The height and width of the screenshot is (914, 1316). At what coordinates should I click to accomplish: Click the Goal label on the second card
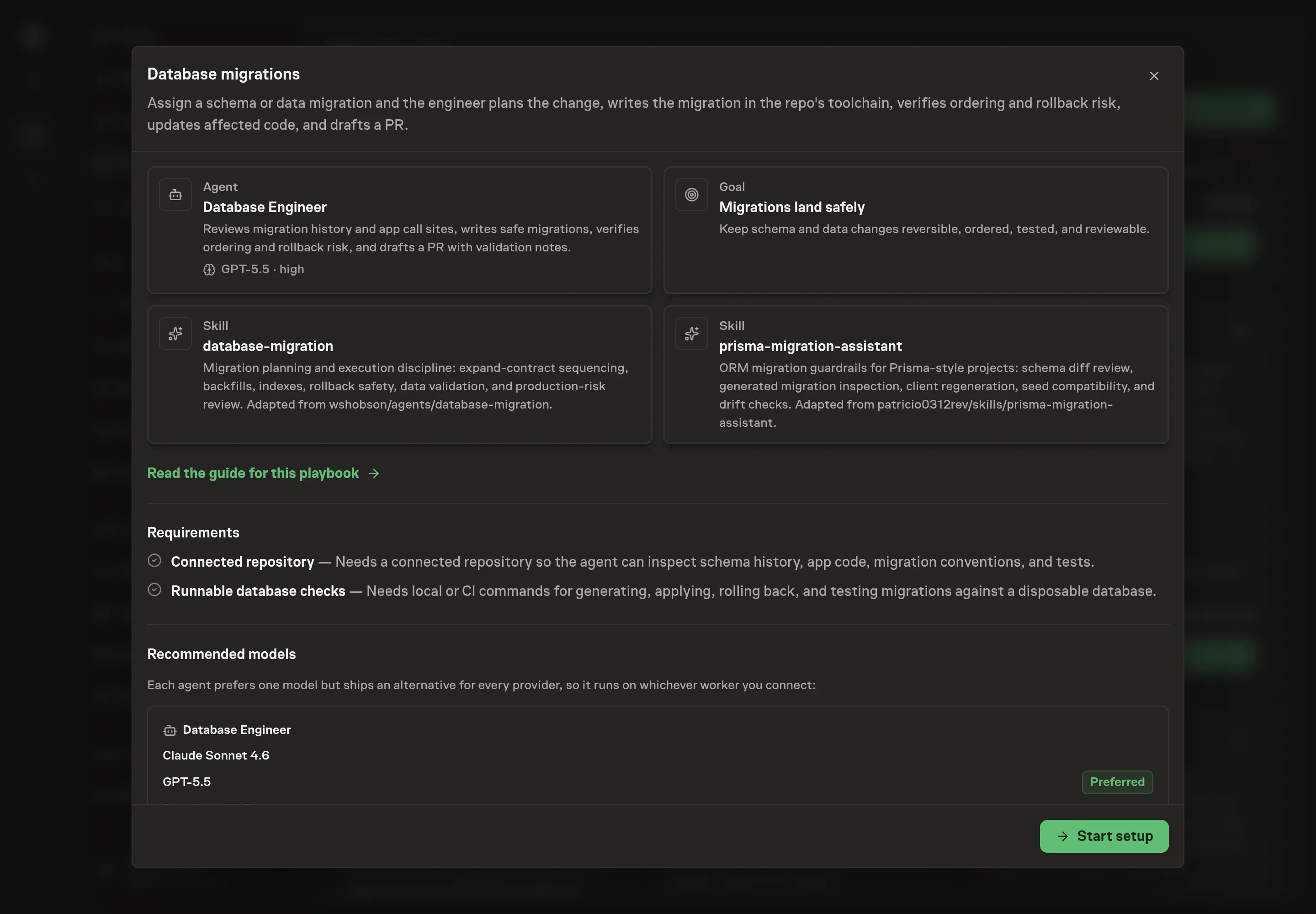(x=732, y=187)
